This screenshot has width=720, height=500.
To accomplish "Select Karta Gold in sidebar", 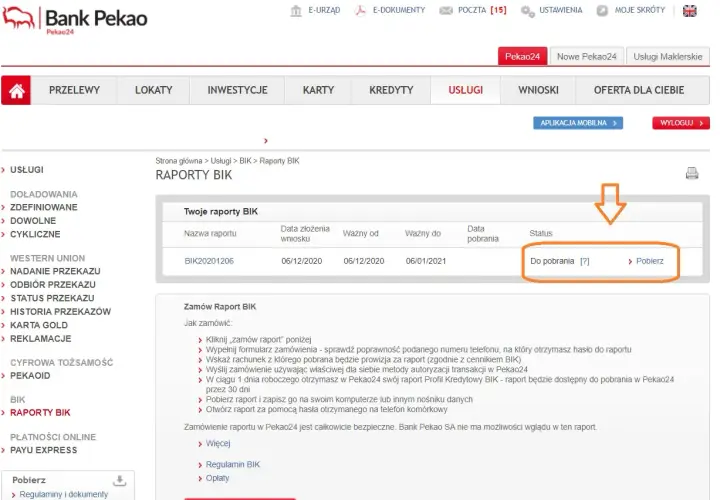I will click(x=39, y=325).
